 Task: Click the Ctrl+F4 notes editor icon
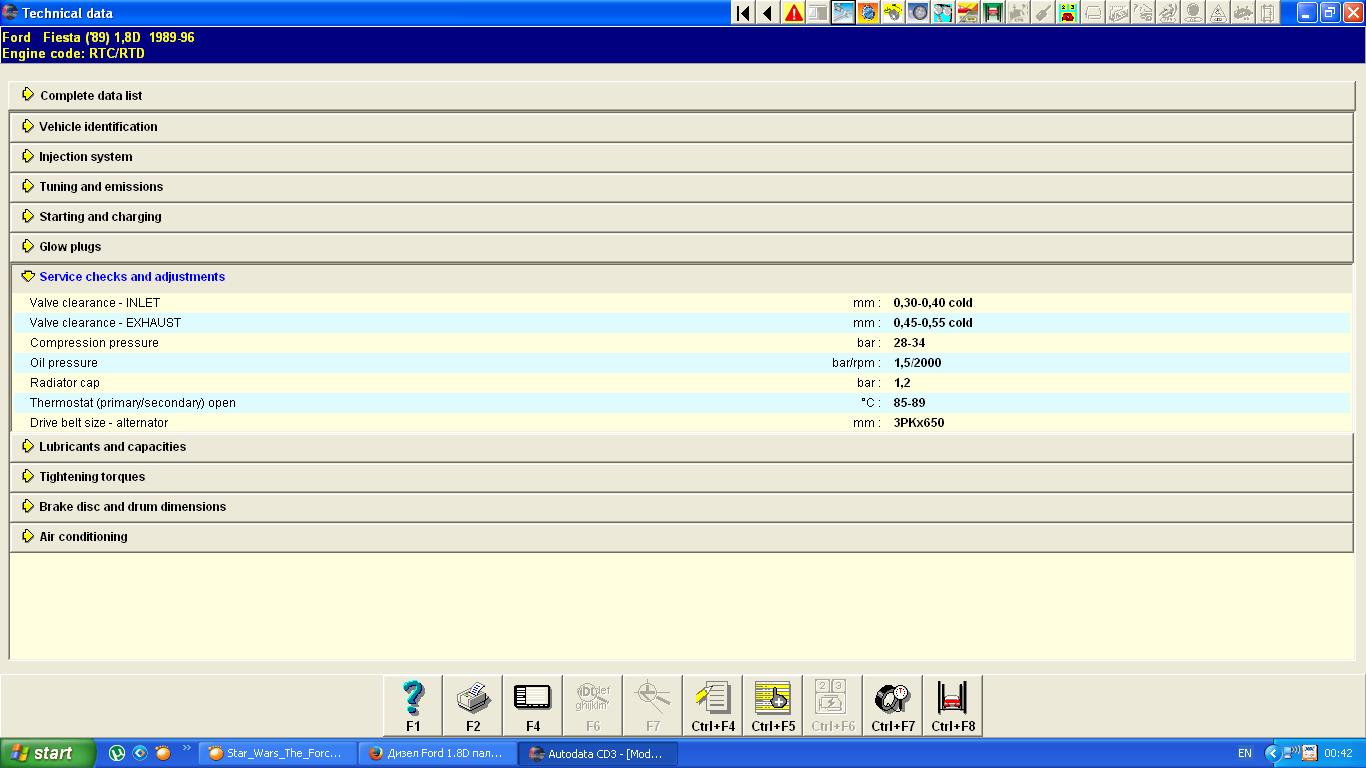[713, 705]
